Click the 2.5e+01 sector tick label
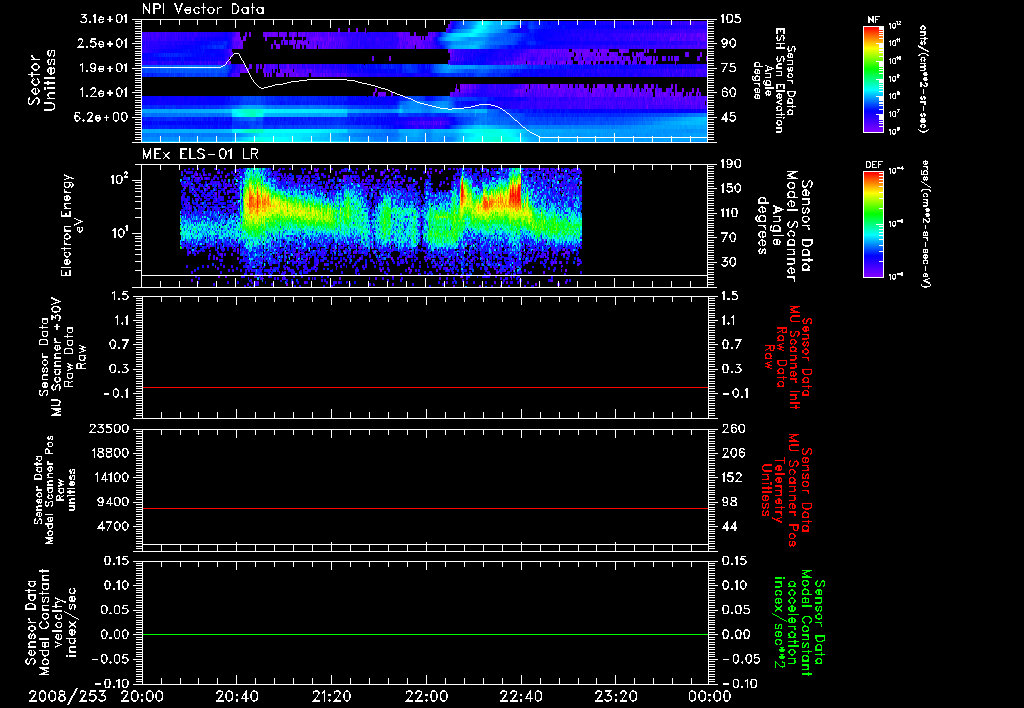Screen dimensions: 1024x708 click(x=104, y=43)
